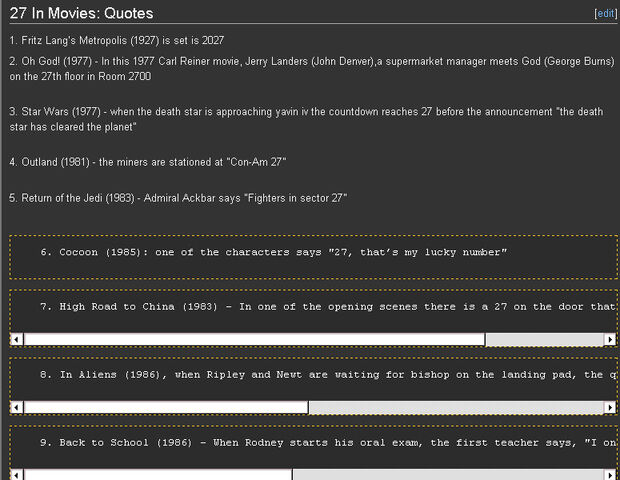Click the 'In Aliens (1986)' line
Screen dimensions: 620x480
click(328, 375)
